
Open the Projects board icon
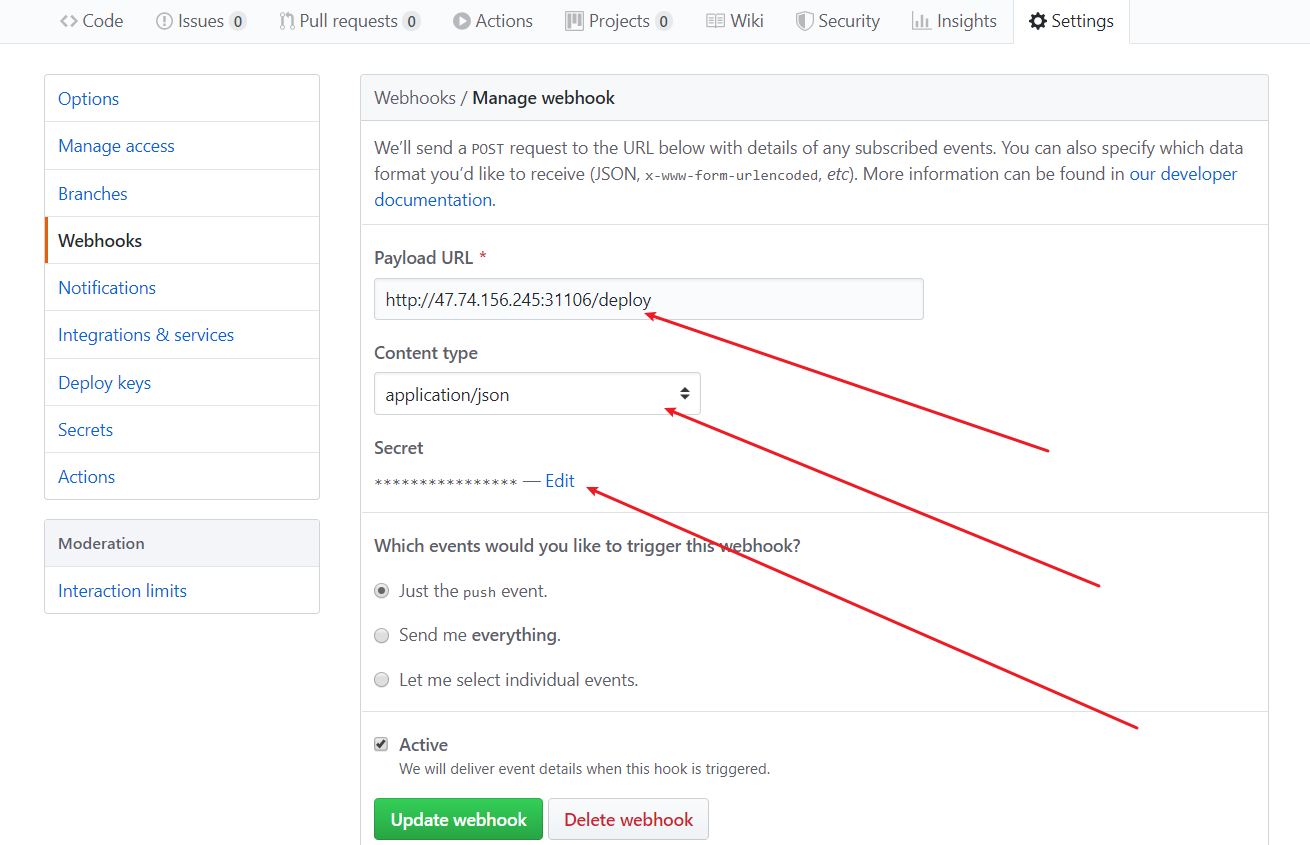tap(575, 20)
